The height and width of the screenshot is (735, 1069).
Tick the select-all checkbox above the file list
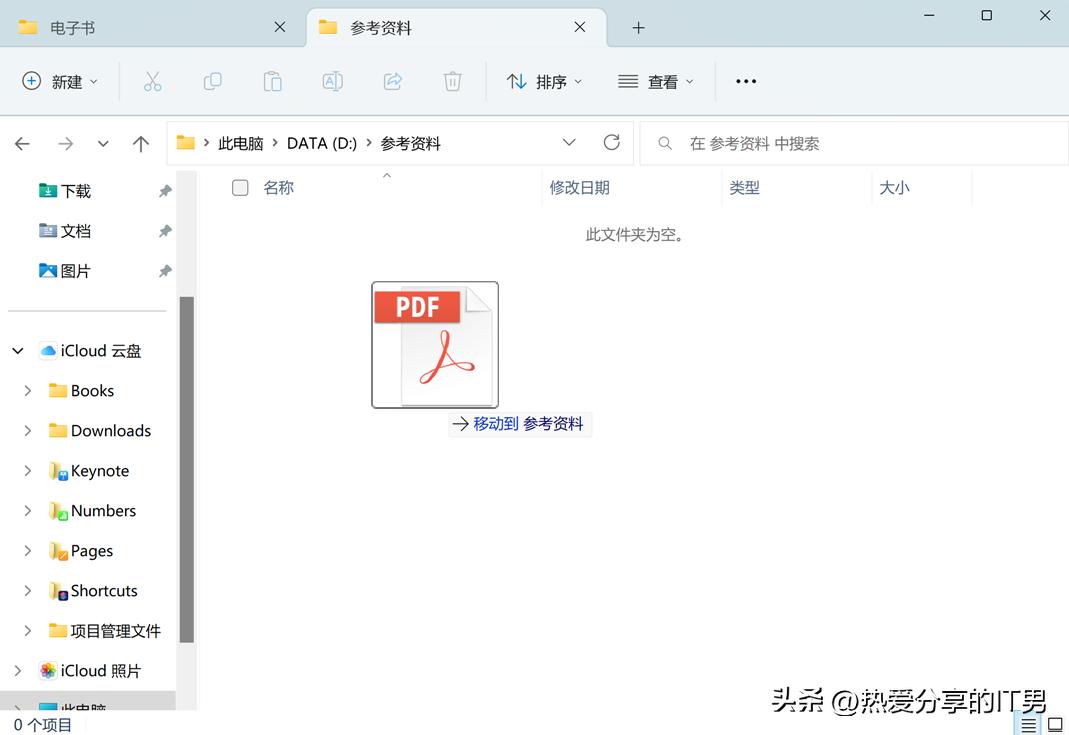coord(240,187)
